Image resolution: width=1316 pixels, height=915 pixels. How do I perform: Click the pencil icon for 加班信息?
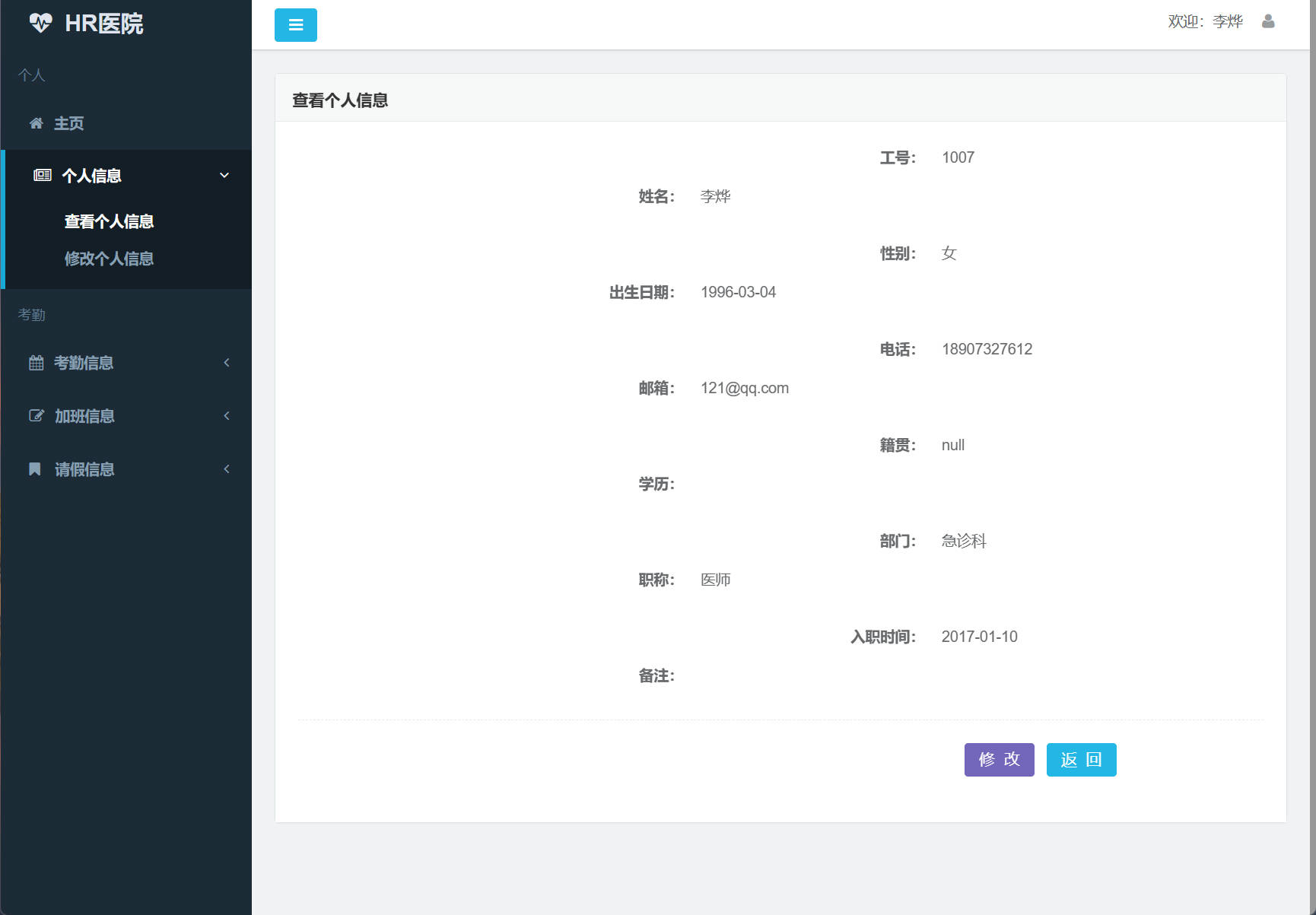[36, 415]
